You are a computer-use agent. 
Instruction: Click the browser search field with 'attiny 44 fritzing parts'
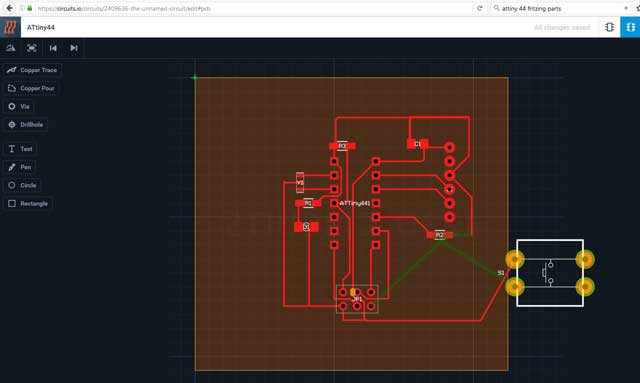[561, 8]
